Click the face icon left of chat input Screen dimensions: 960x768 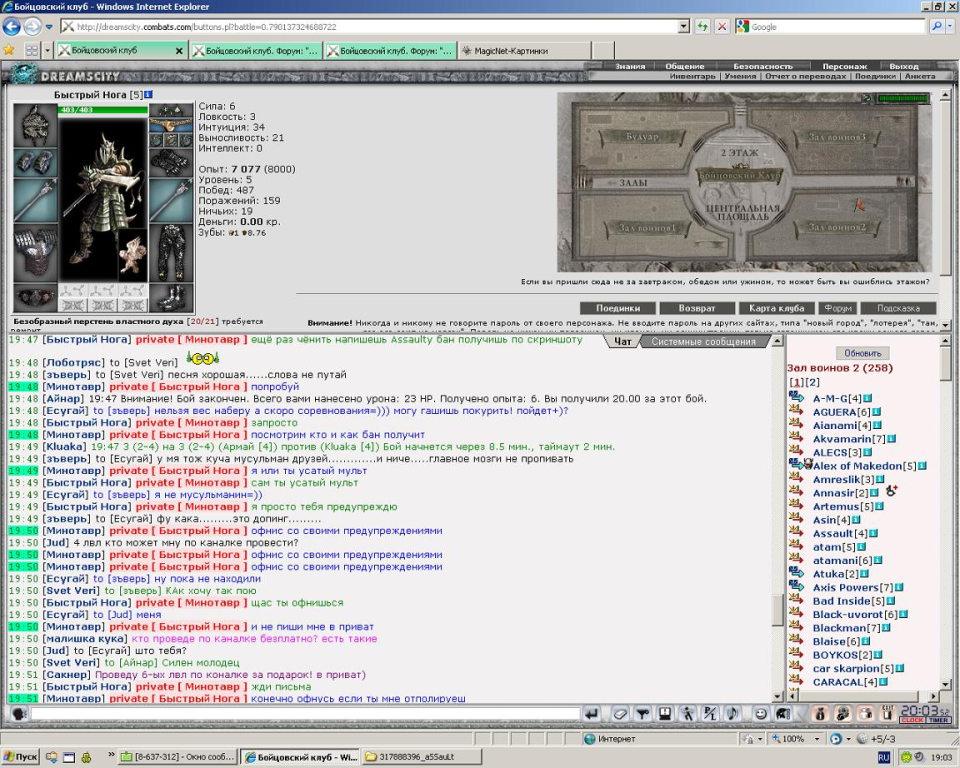point(19,714)
